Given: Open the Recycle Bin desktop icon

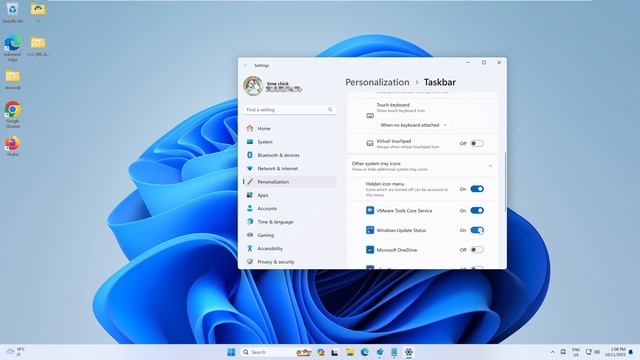Looking at the screenshot, I should pyautogui.click(x=12, y=12).
